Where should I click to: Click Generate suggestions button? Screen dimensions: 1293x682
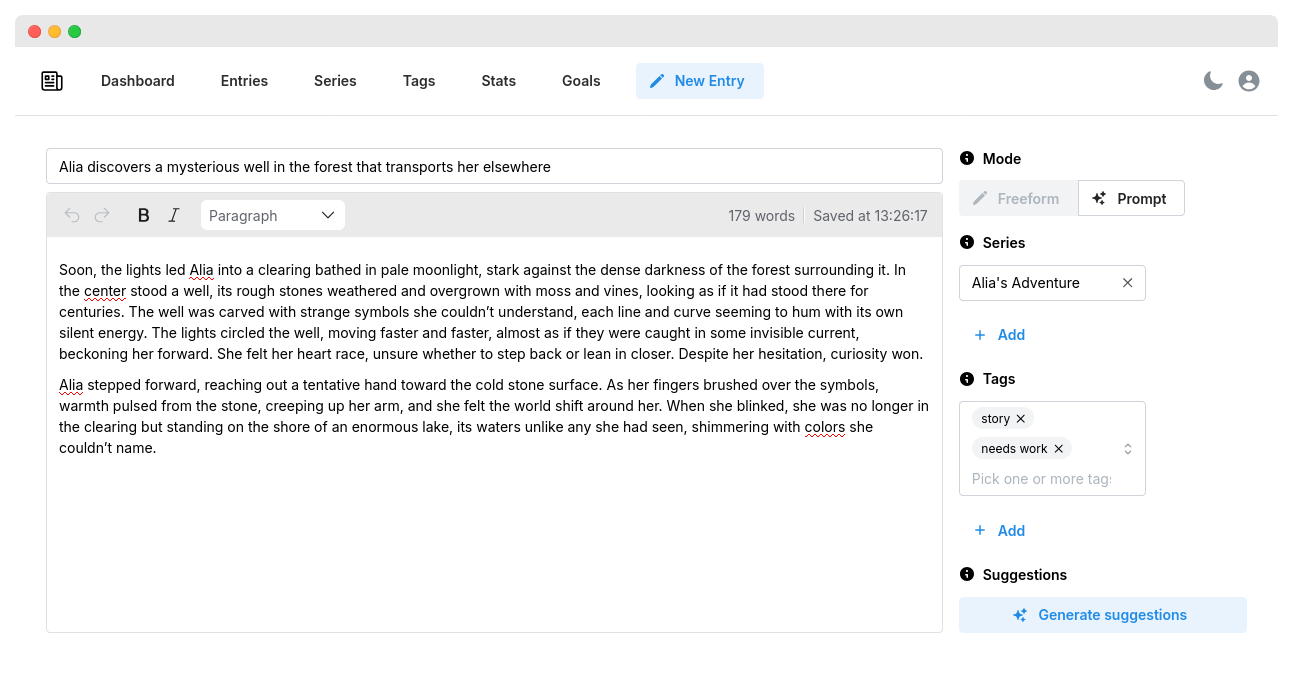(x=1102, y=615)
